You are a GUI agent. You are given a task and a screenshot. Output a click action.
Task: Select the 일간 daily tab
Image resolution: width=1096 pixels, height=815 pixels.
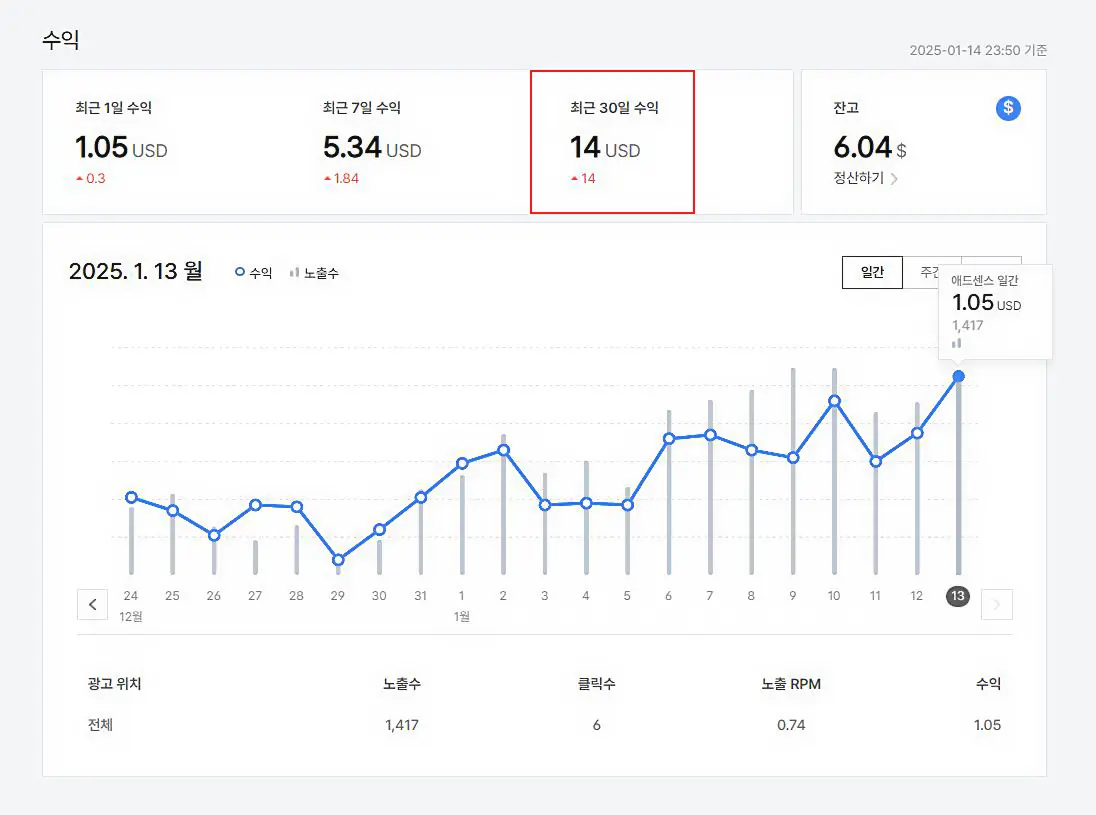point(872,272)
